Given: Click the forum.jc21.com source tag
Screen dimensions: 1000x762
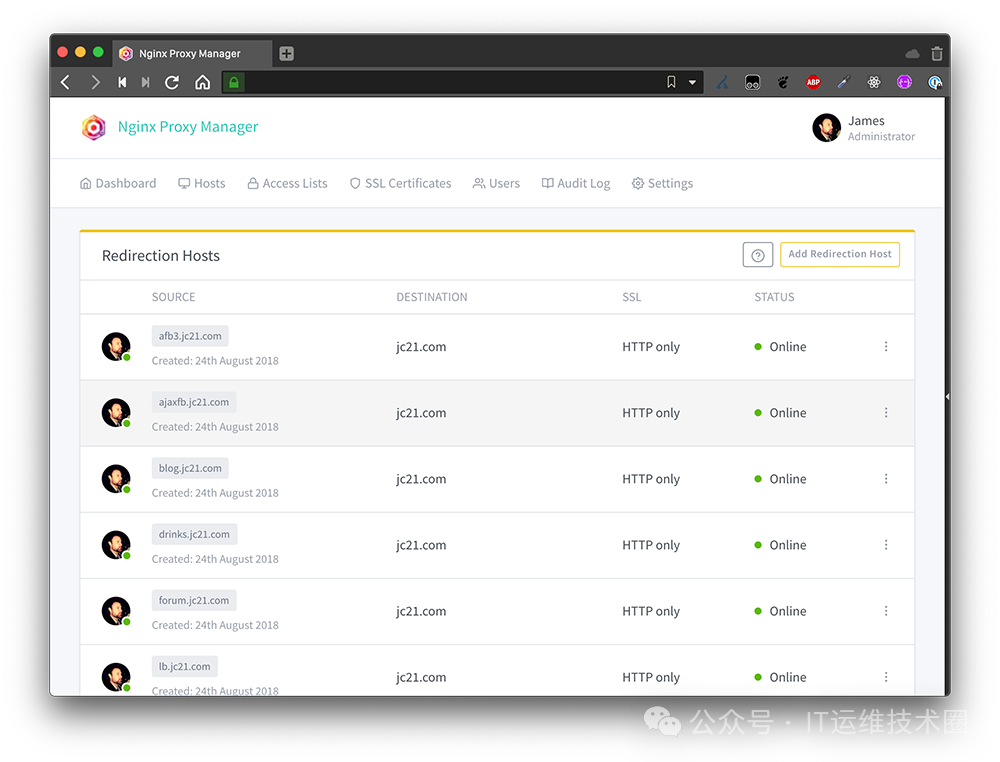Looking at the screenshot, I should (x=194, y=601).
